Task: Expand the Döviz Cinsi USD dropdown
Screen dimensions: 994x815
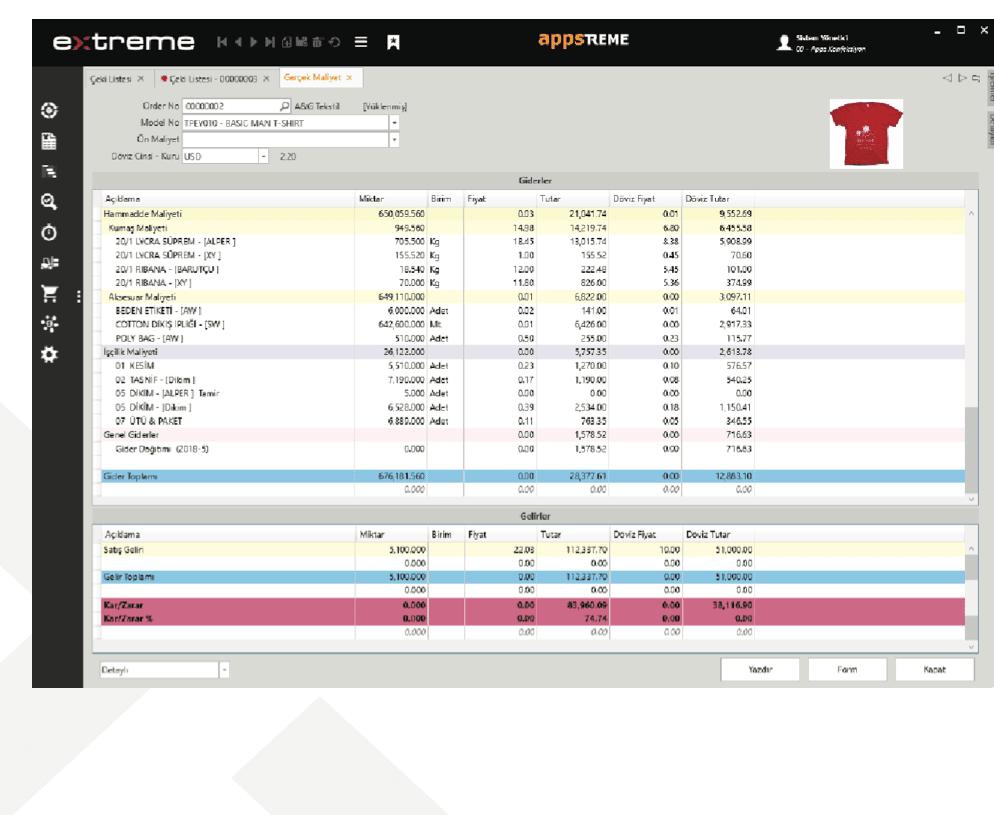Action: pos(263,157)
